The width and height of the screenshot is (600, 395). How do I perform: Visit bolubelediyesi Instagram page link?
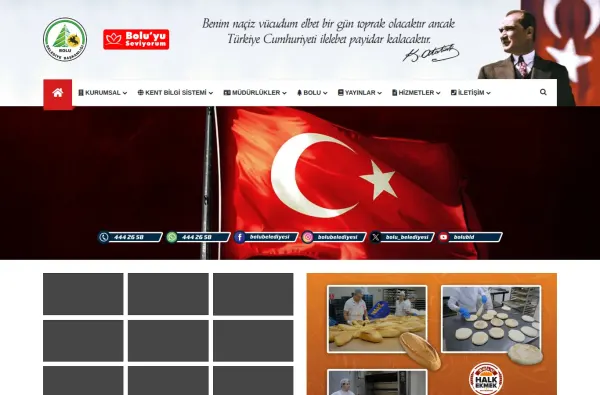tap(334, 237)
